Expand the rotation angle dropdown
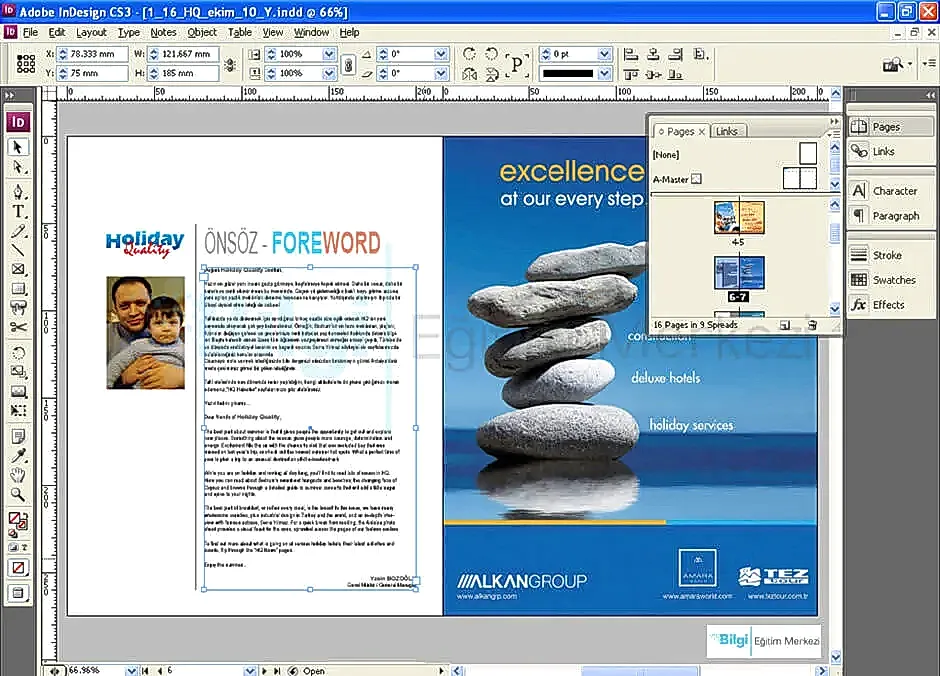The width and height of the screenshot is (940, 676). (x=439, y=54)
